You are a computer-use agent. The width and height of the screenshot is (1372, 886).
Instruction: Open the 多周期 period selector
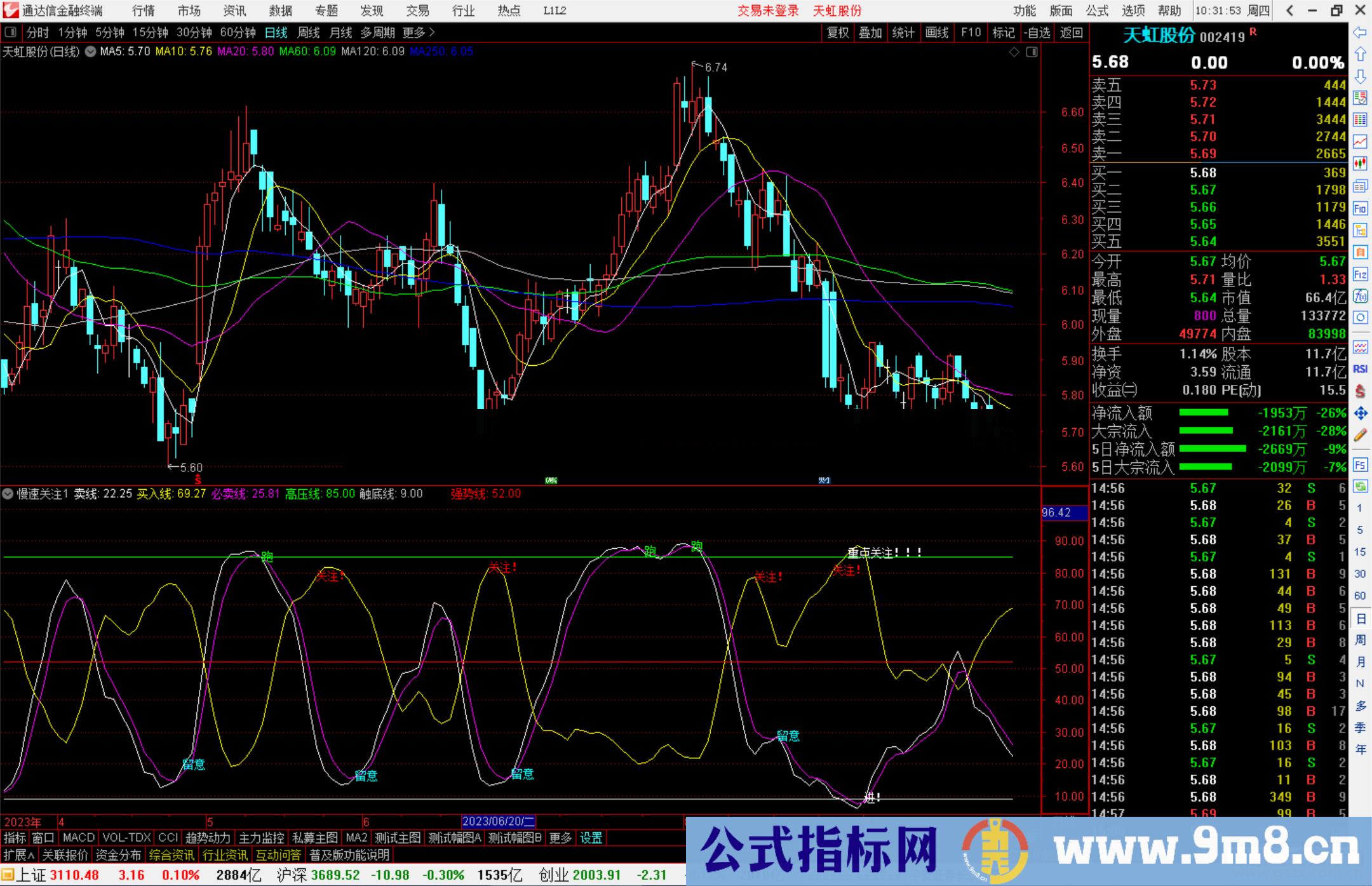(x=378, y=32)
